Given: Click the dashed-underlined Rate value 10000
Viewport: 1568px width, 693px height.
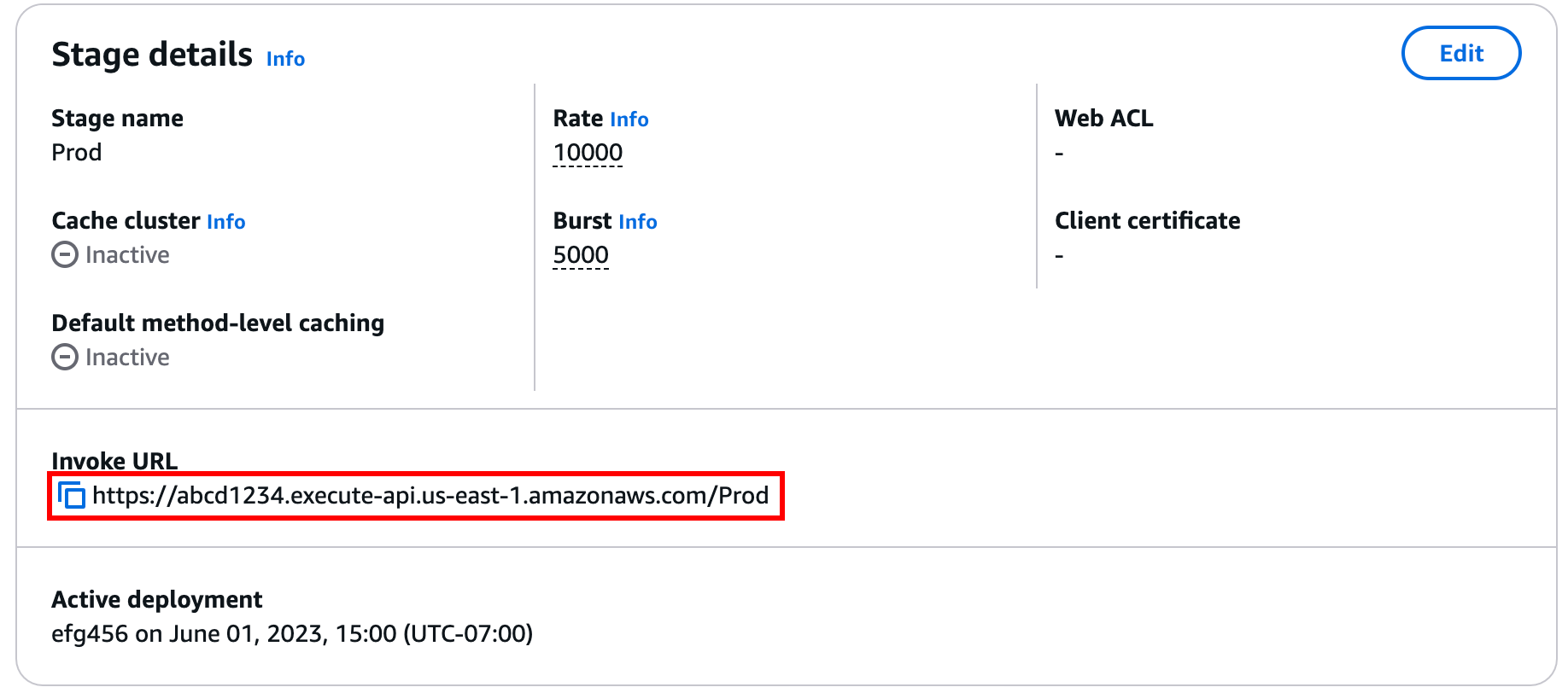Looking at the screenshot, I should point(588,152).
